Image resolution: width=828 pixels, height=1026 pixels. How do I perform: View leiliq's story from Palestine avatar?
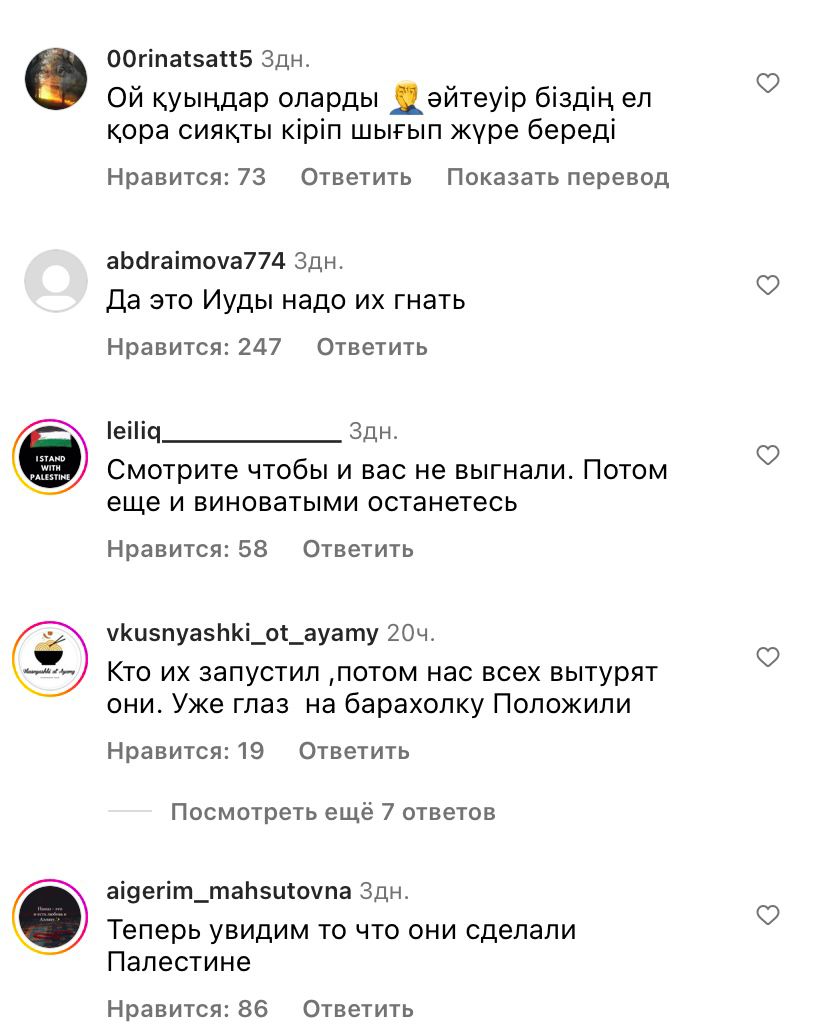50,456
